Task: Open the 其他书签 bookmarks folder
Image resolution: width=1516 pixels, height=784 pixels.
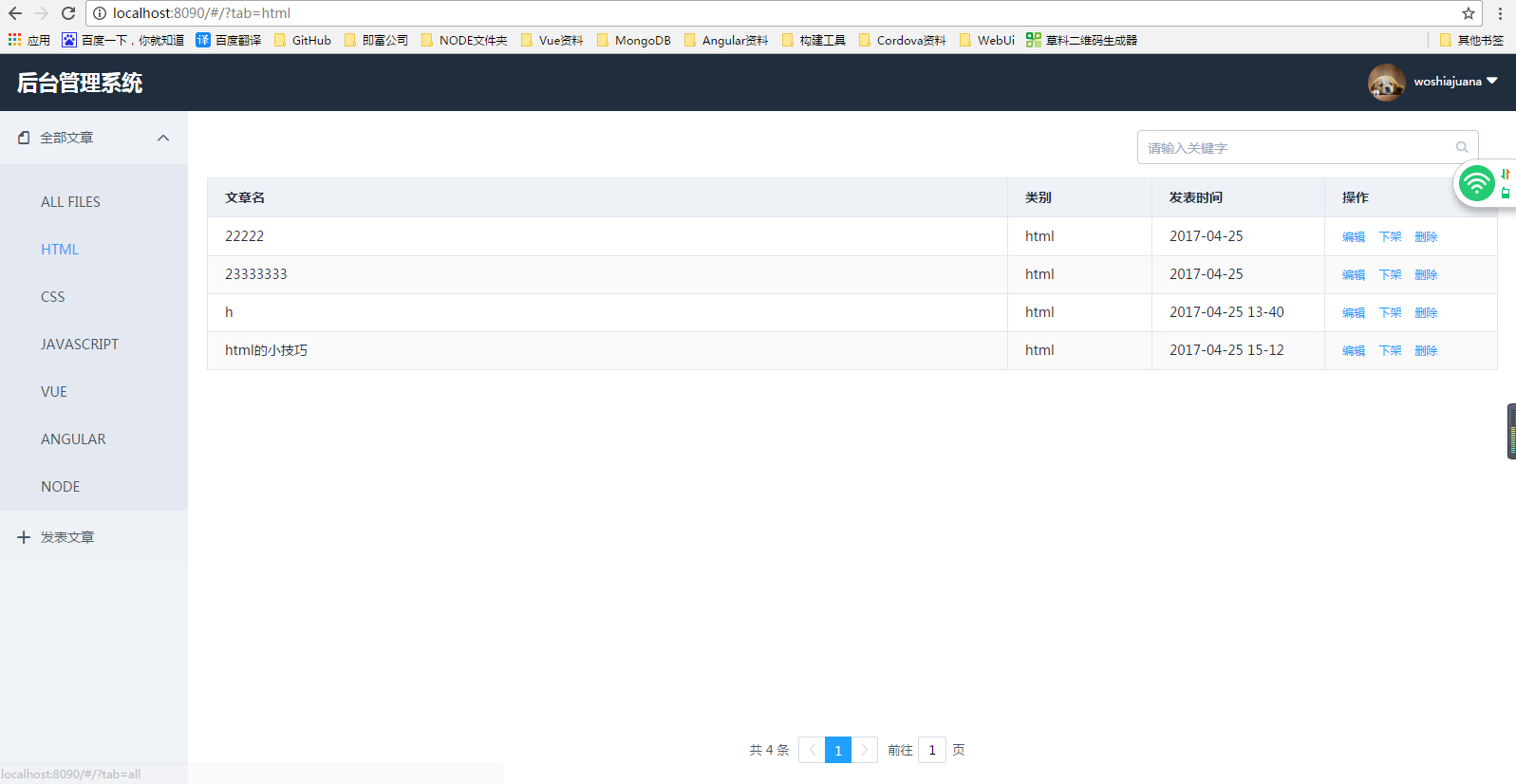Action: pos(1471,40)
